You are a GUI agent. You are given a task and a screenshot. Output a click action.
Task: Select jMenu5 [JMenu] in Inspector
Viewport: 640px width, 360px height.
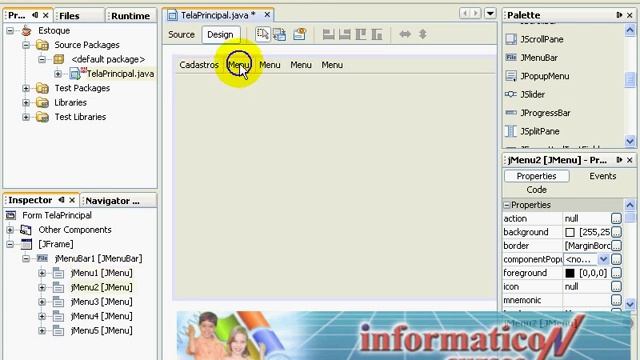coord(101,331)
